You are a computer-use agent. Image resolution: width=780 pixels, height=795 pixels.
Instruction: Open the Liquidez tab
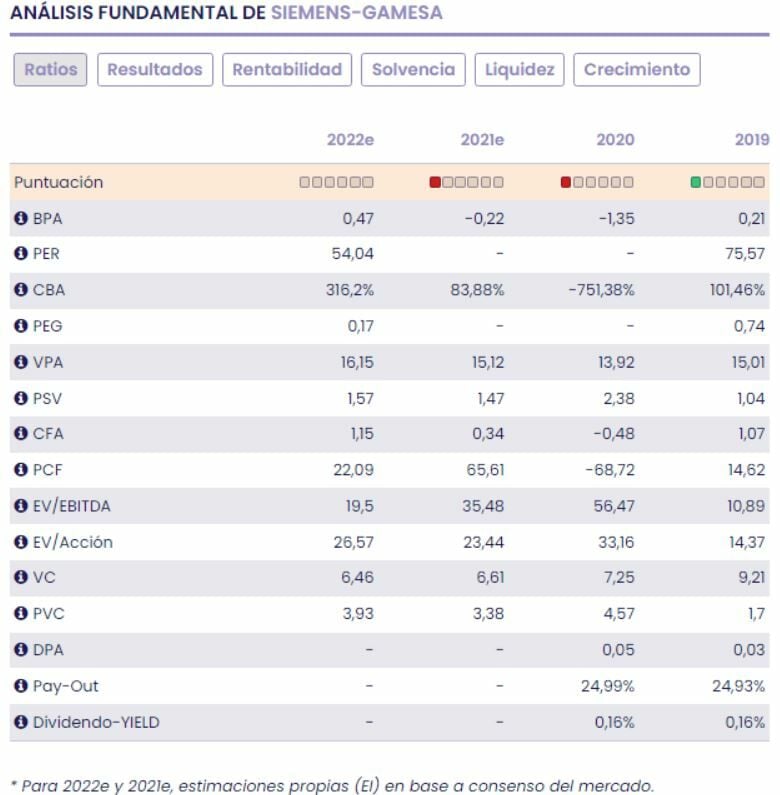[x=519, y=70]
